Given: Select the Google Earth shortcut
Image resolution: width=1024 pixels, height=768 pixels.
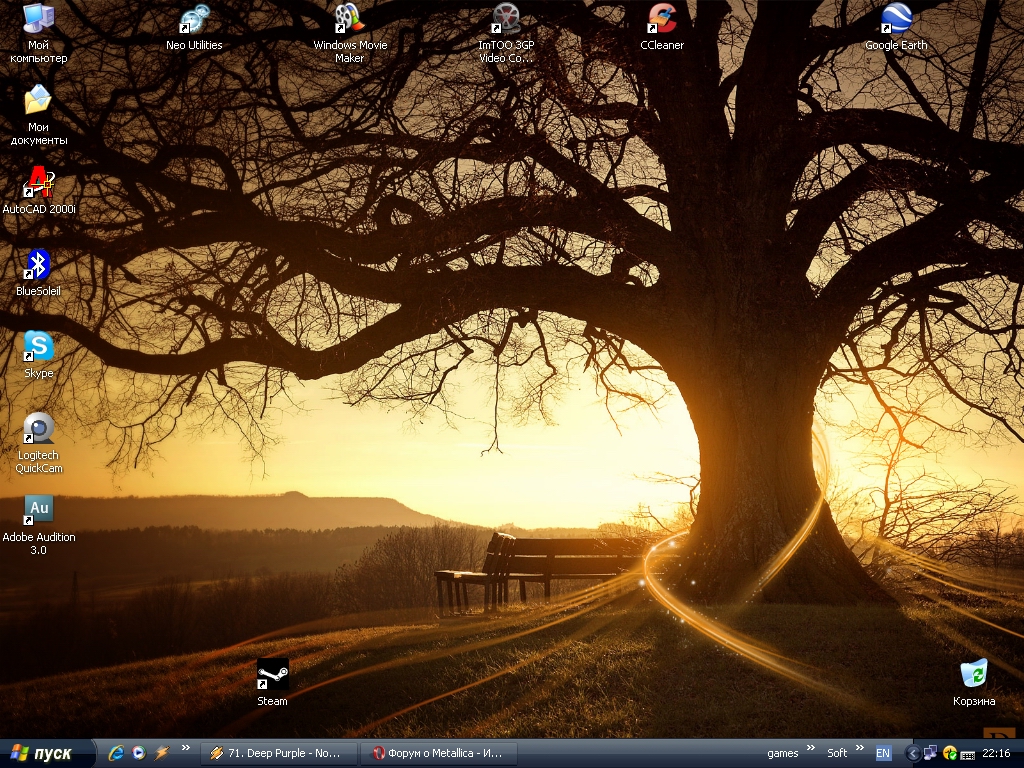Looking at the screenshot, I should [896, 20].
